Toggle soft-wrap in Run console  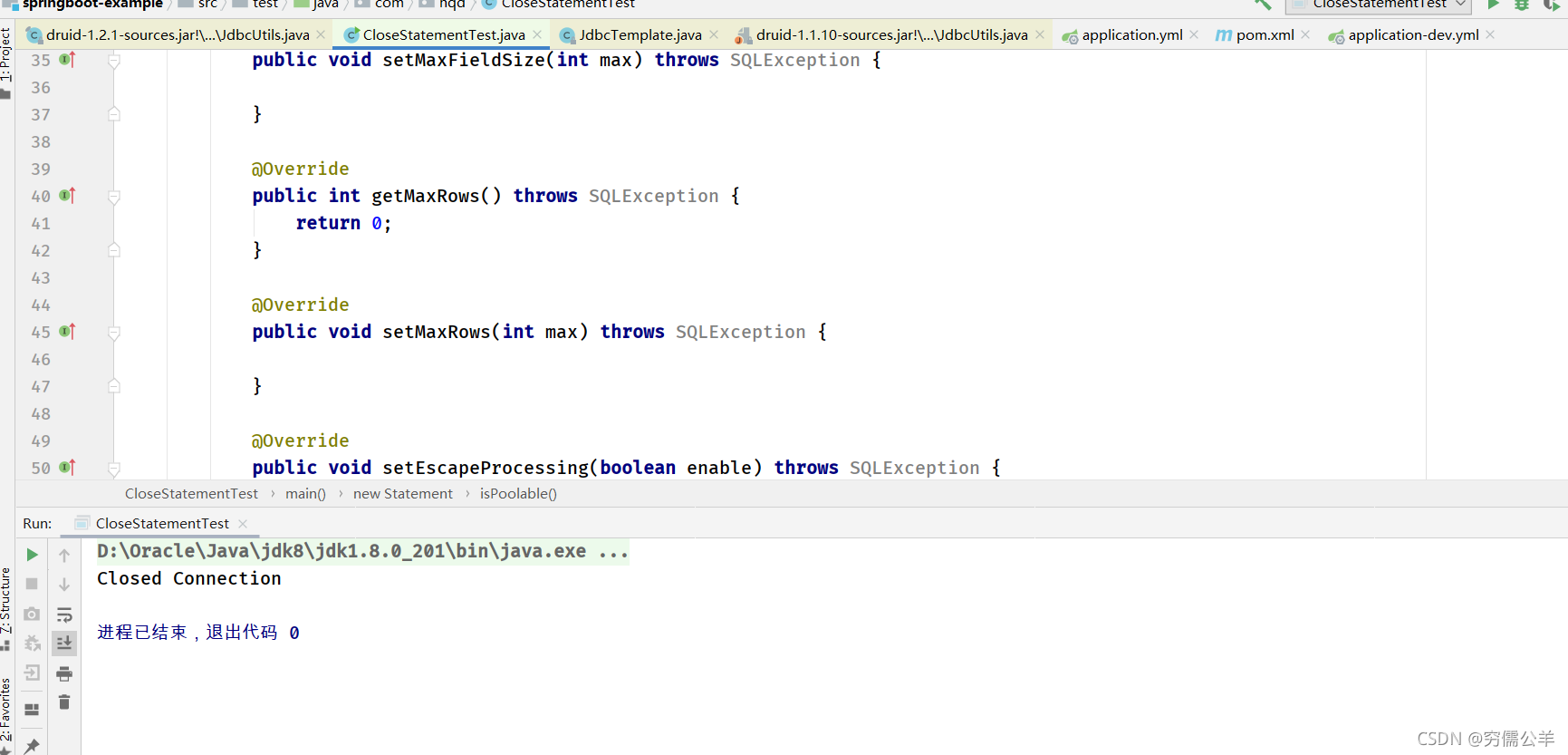tap(64, 615)
